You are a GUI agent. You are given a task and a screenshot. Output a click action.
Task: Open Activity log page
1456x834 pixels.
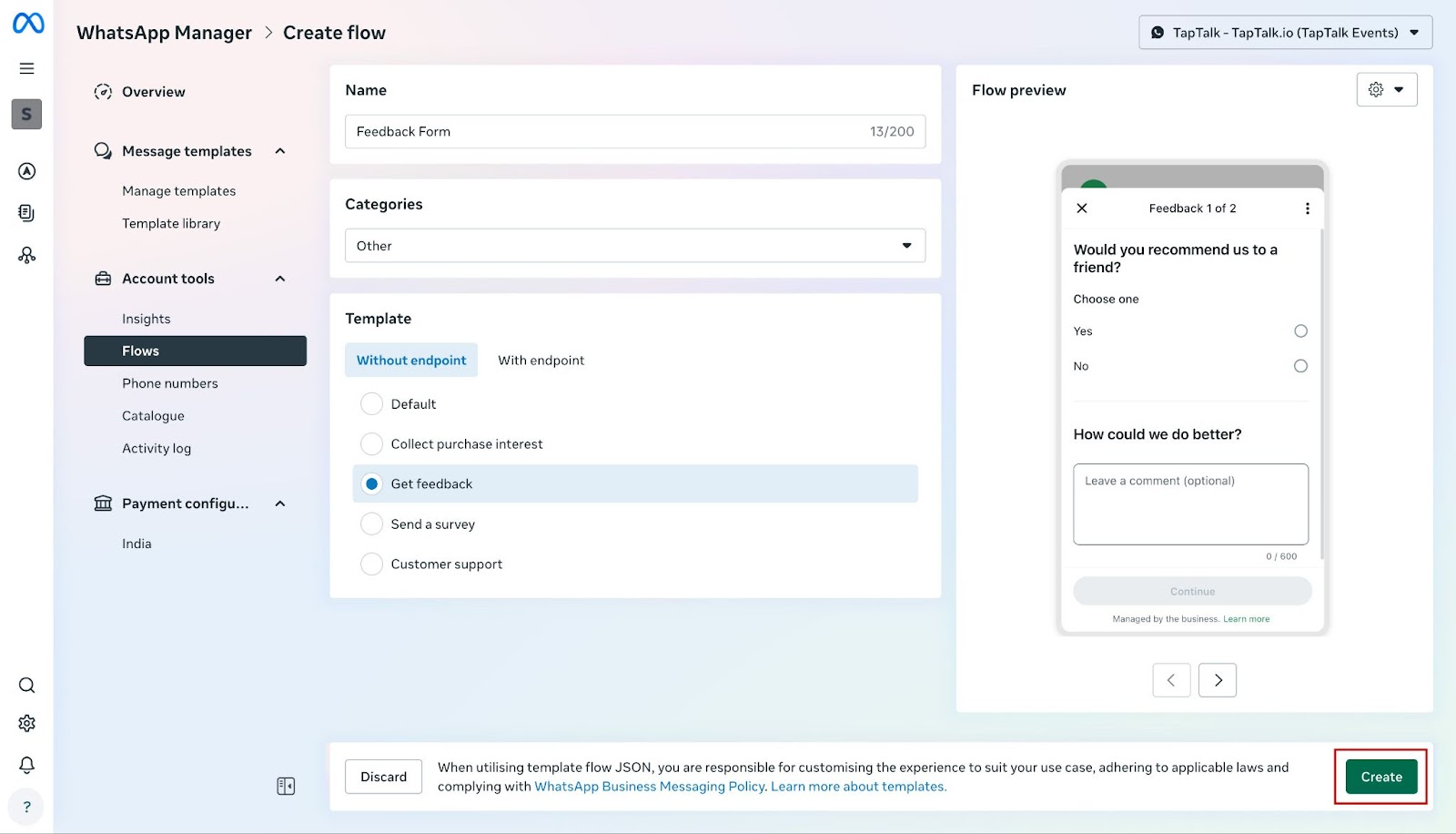157,449
